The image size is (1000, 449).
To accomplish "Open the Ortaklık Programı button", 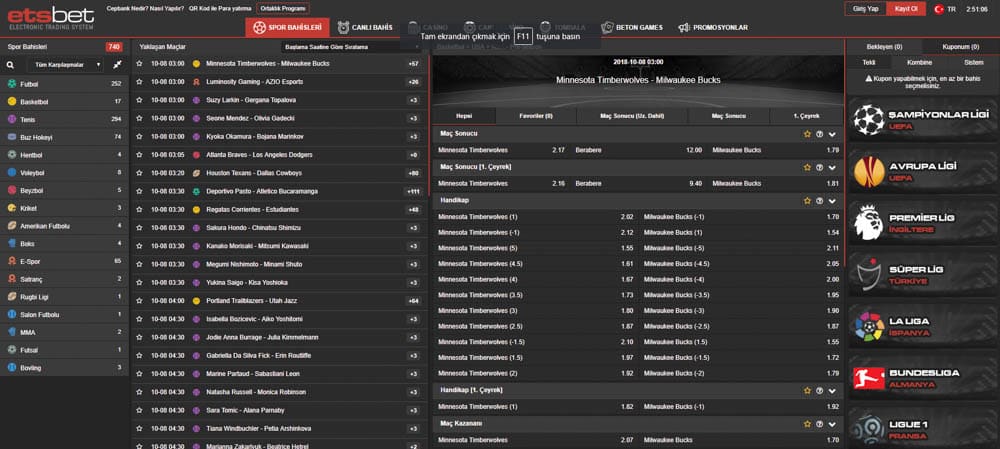I will (283, 8).
